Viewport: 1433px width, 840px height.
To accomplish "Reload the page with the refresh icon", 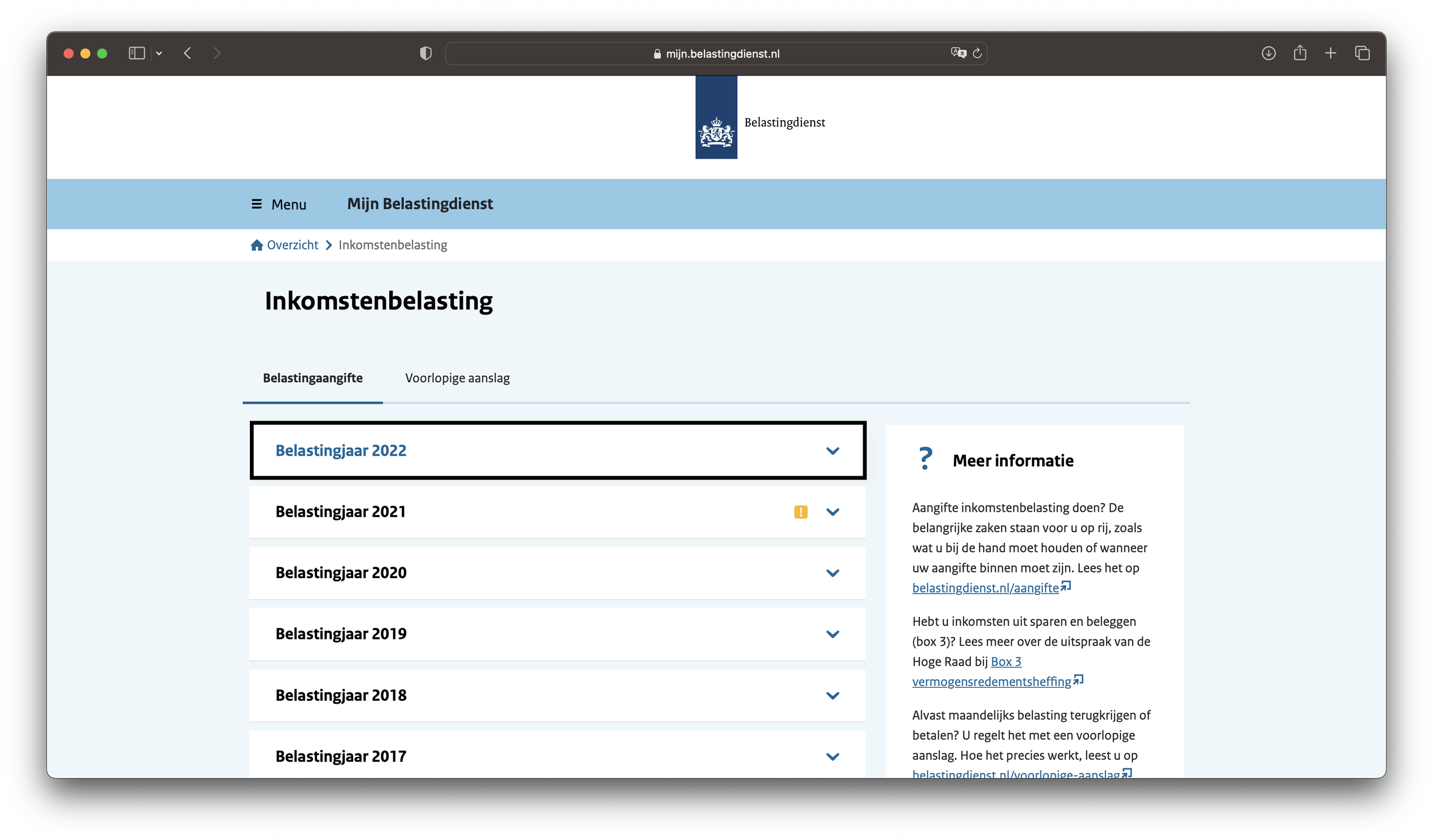I will [x=977, y=53].
